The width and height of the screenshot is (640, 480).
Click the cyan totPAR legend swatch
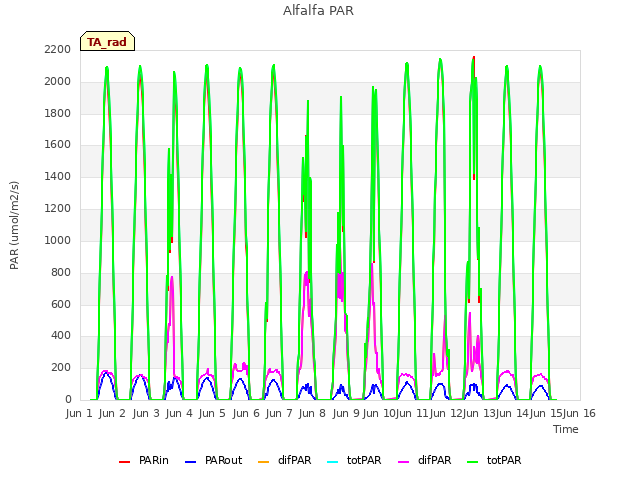(x=333, y=462)
